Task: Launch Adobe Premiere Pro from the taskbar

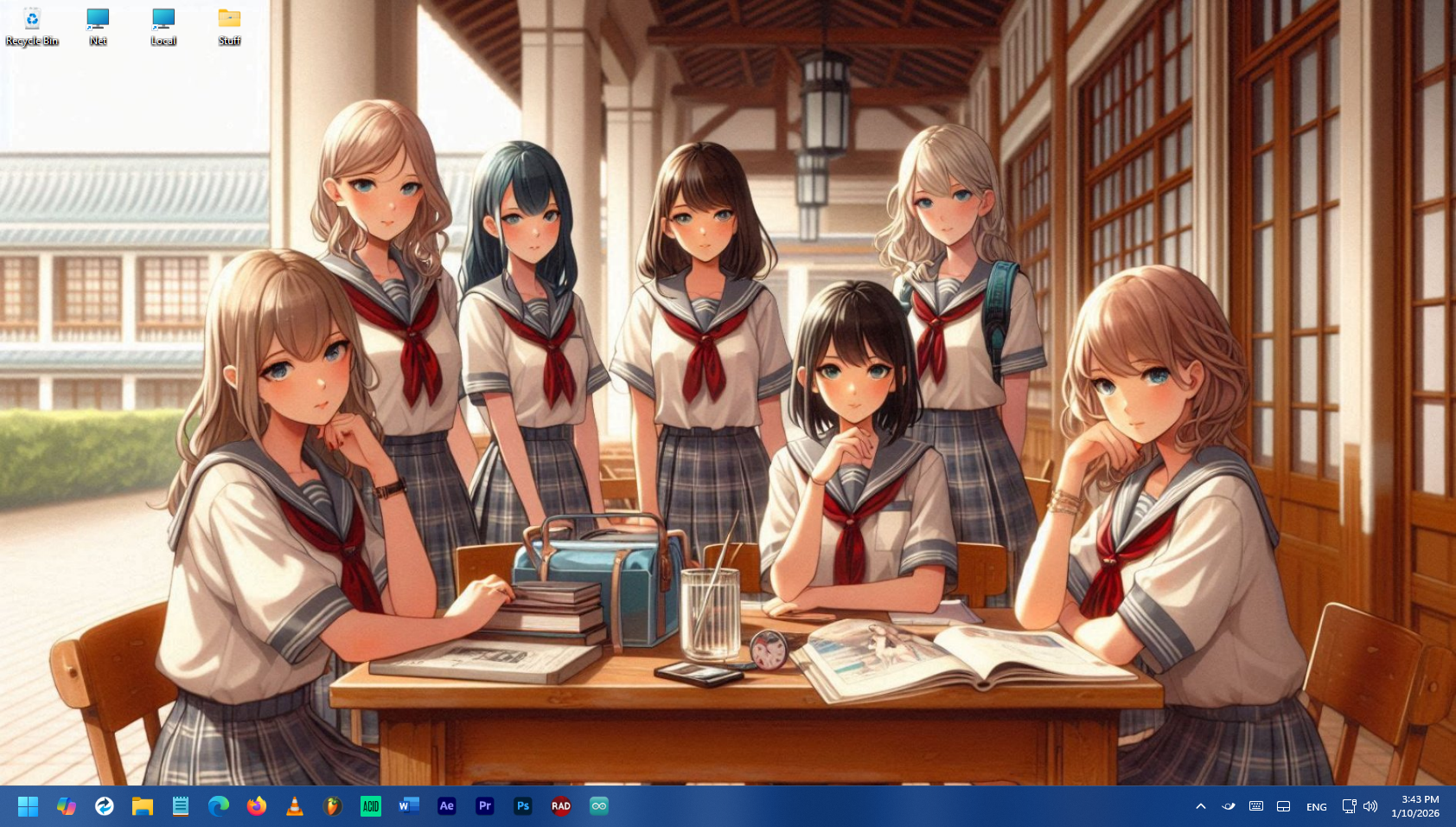Action: click(x=485, y=806)
